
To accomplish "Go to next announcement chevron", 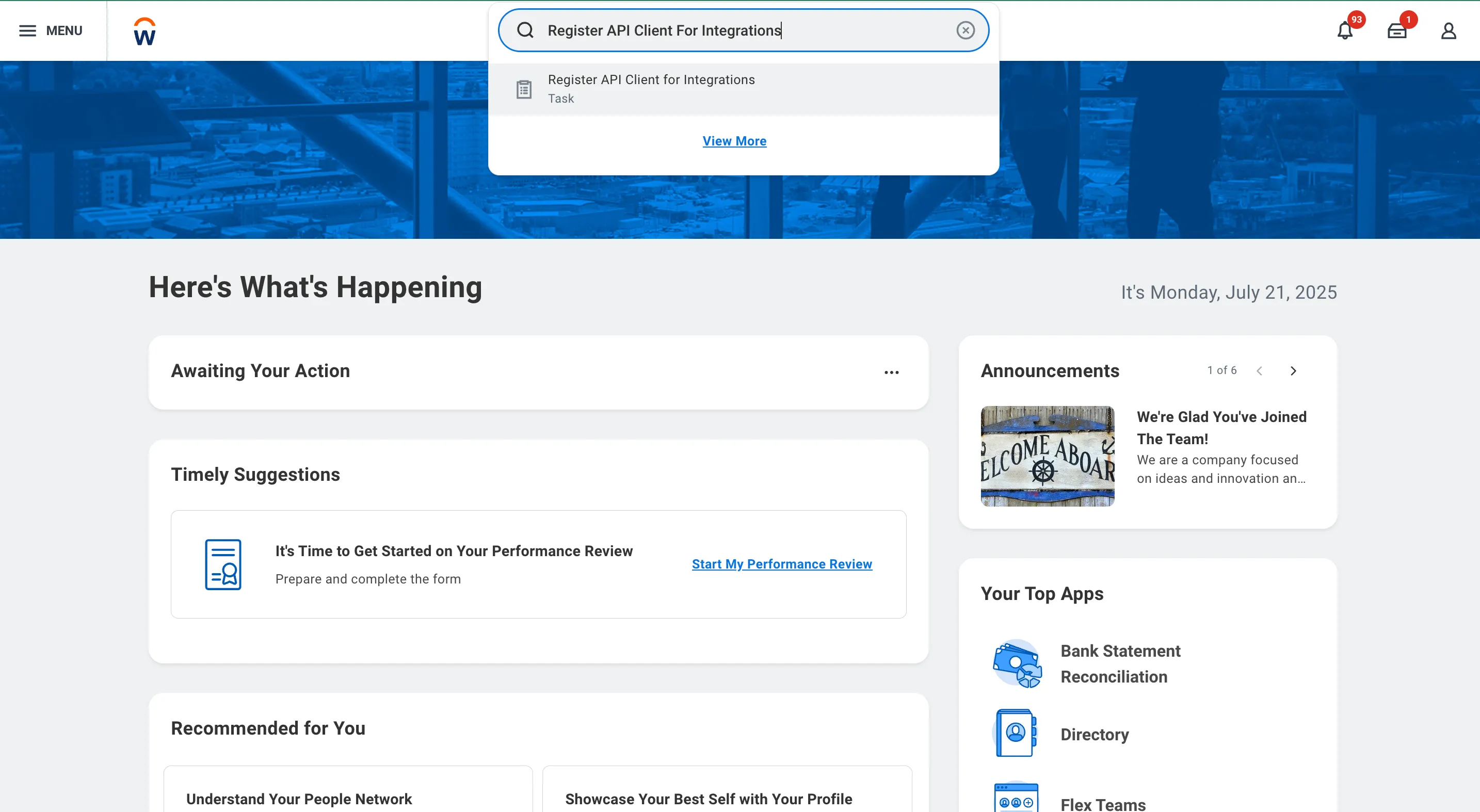I will 1293,371.
